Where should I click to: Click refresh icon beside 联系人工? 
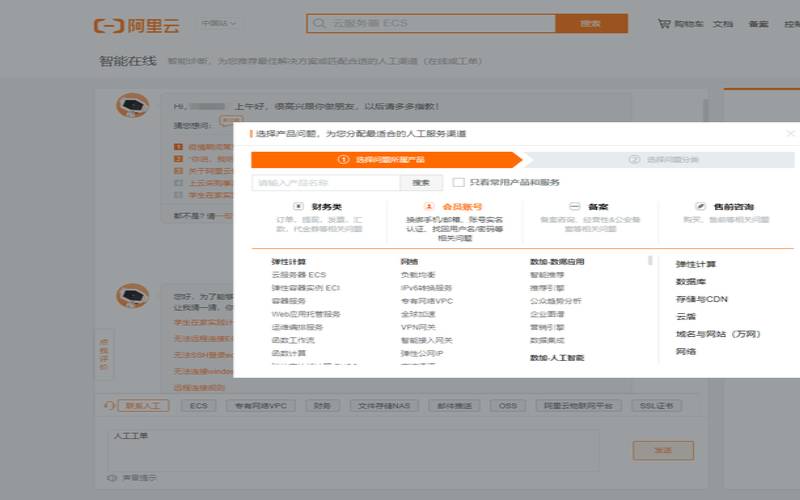coord(109,406)
